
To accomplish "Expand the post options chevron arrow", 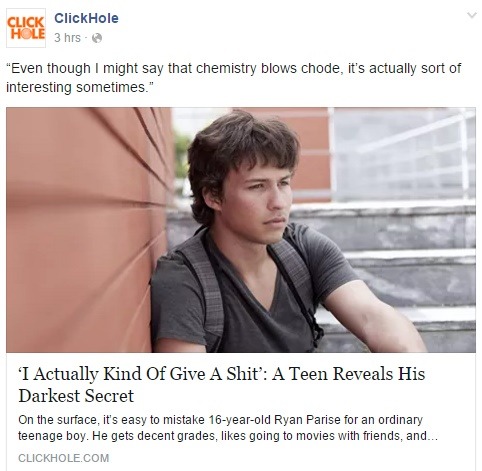I will 472,15.
